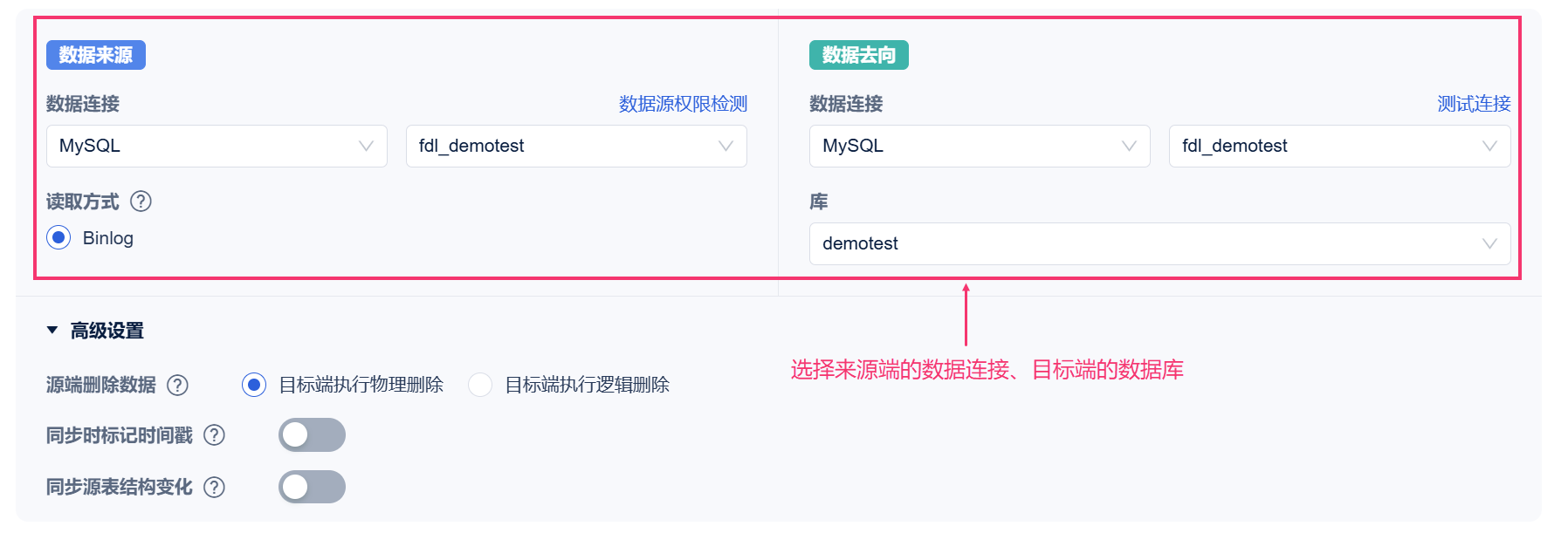This screenshot has height=533, width=1568.
Task: Click help icon next to 同步源表结构变化
Action: (214, 487)
